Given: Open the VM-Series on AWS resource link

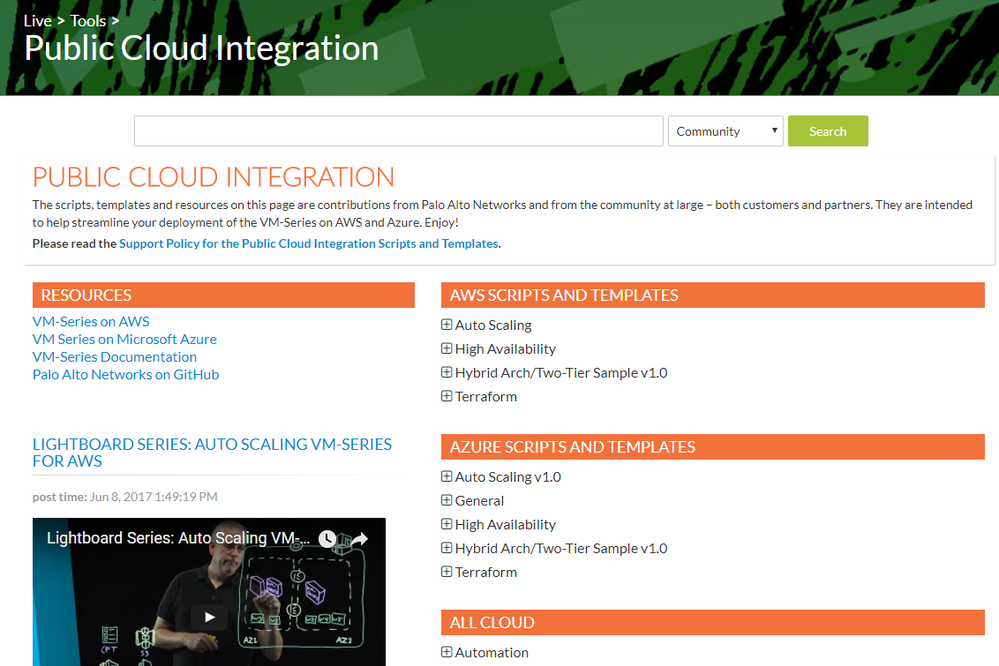Looking at the screenshot, I should (x=91, y=321).
